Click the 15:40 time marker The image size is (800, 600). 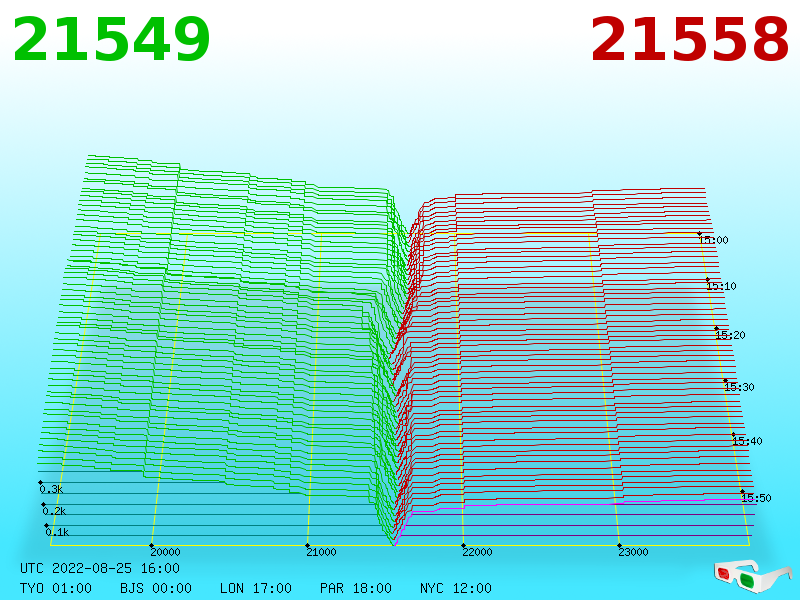(x=747, y=441)
